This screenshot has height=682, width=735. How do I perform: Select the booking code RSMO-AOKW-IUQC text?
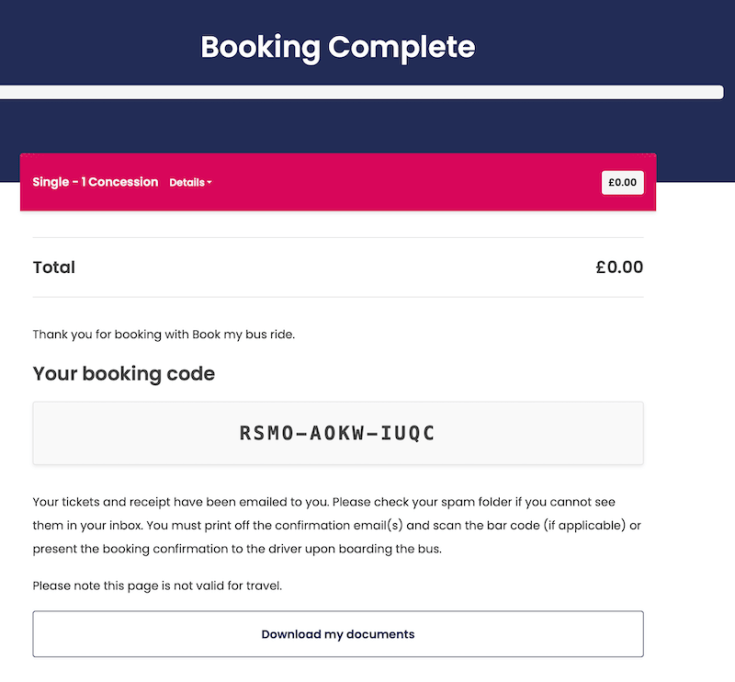coord(338,434)
